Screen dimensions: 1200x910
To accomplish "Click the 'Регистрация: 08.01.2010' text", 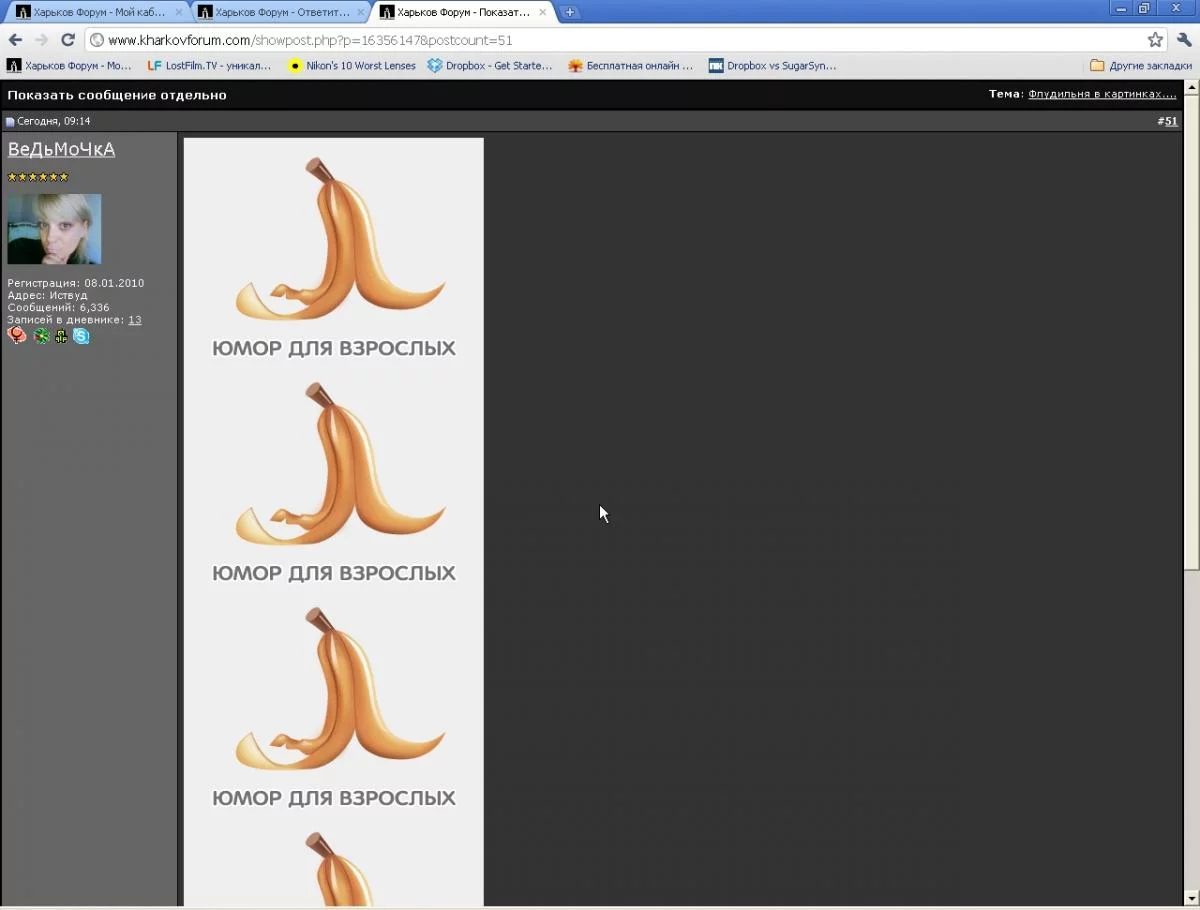I will click(x=76, y=283).
